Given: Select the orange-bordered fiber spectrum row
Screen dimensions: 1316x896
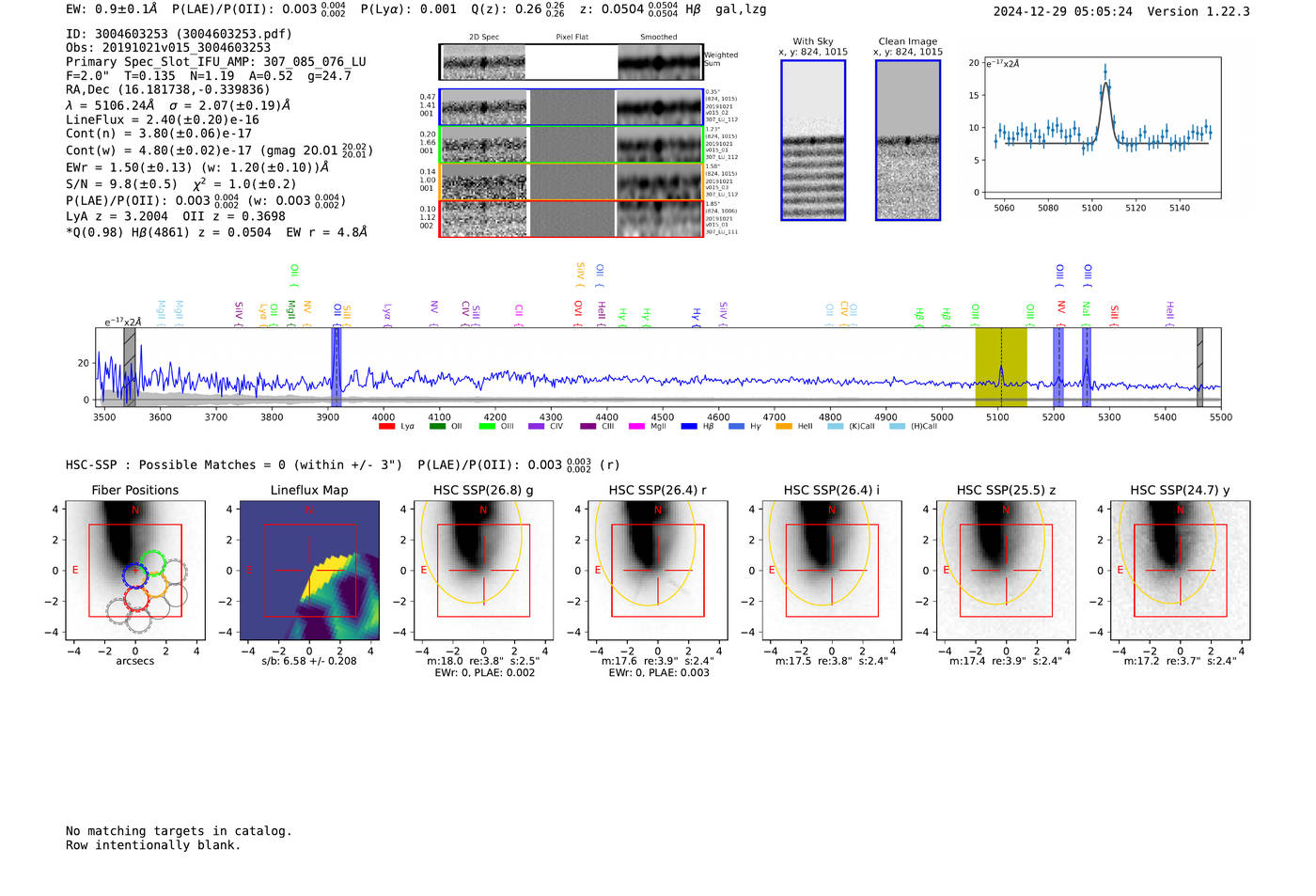Looking at the screenshot, I should [572, 181].
